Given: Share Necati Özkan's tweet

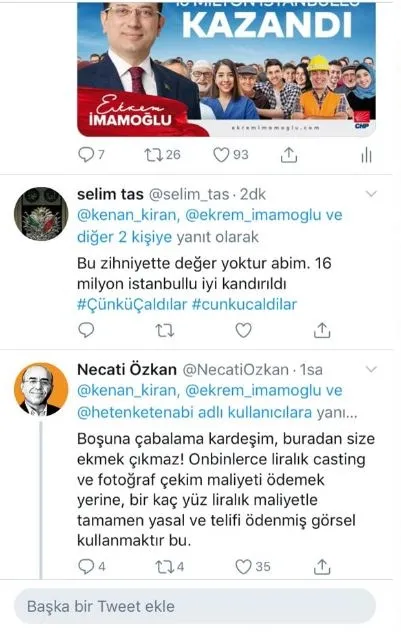Looking at the screenshot, I should point(322,566).
